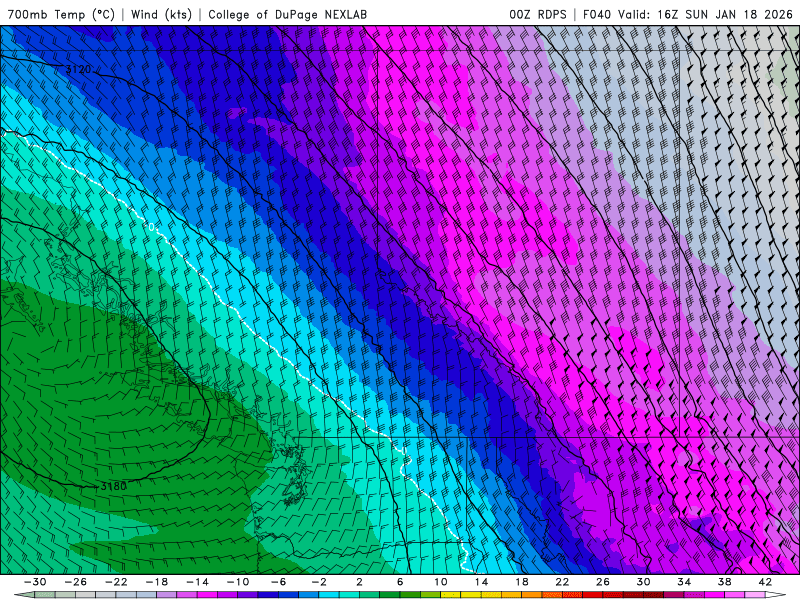Click the 14 color scale label

coord(481,582)
